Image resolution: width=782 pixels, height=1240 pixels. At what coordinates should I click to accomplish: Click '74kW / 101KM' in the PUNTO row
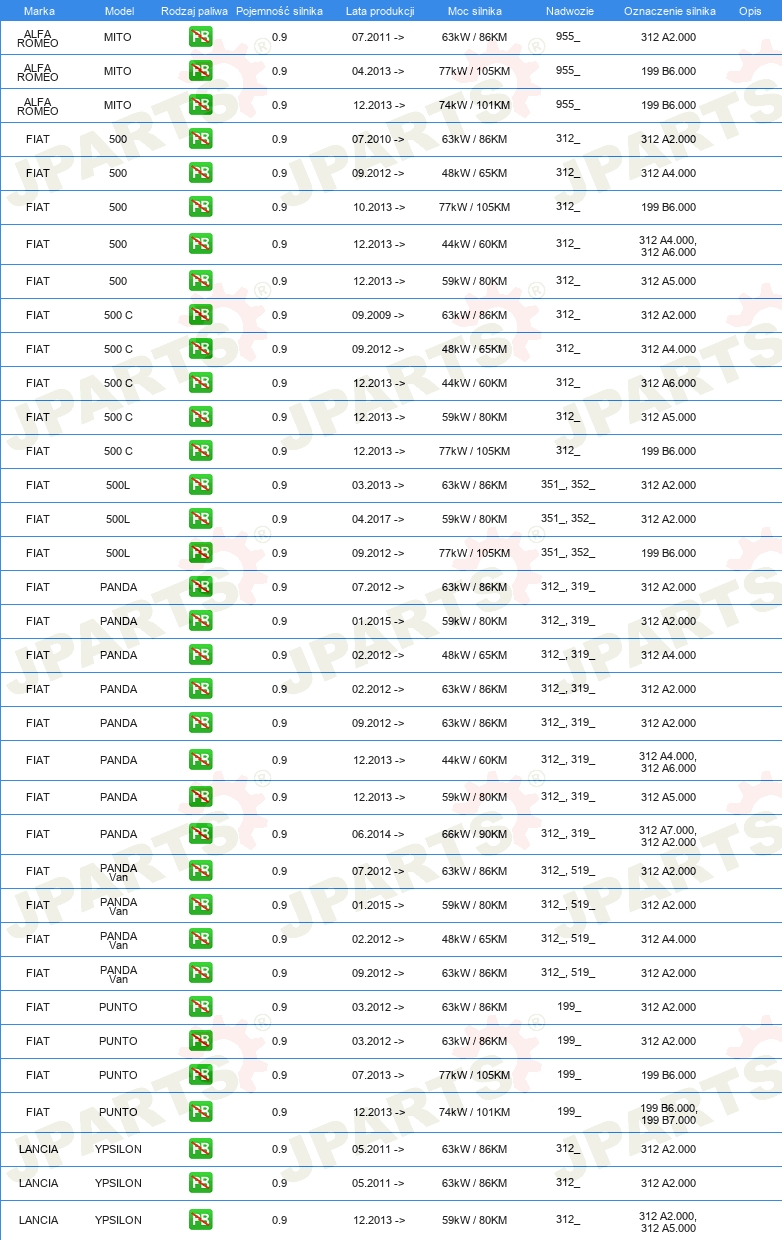click(474, 1112)
